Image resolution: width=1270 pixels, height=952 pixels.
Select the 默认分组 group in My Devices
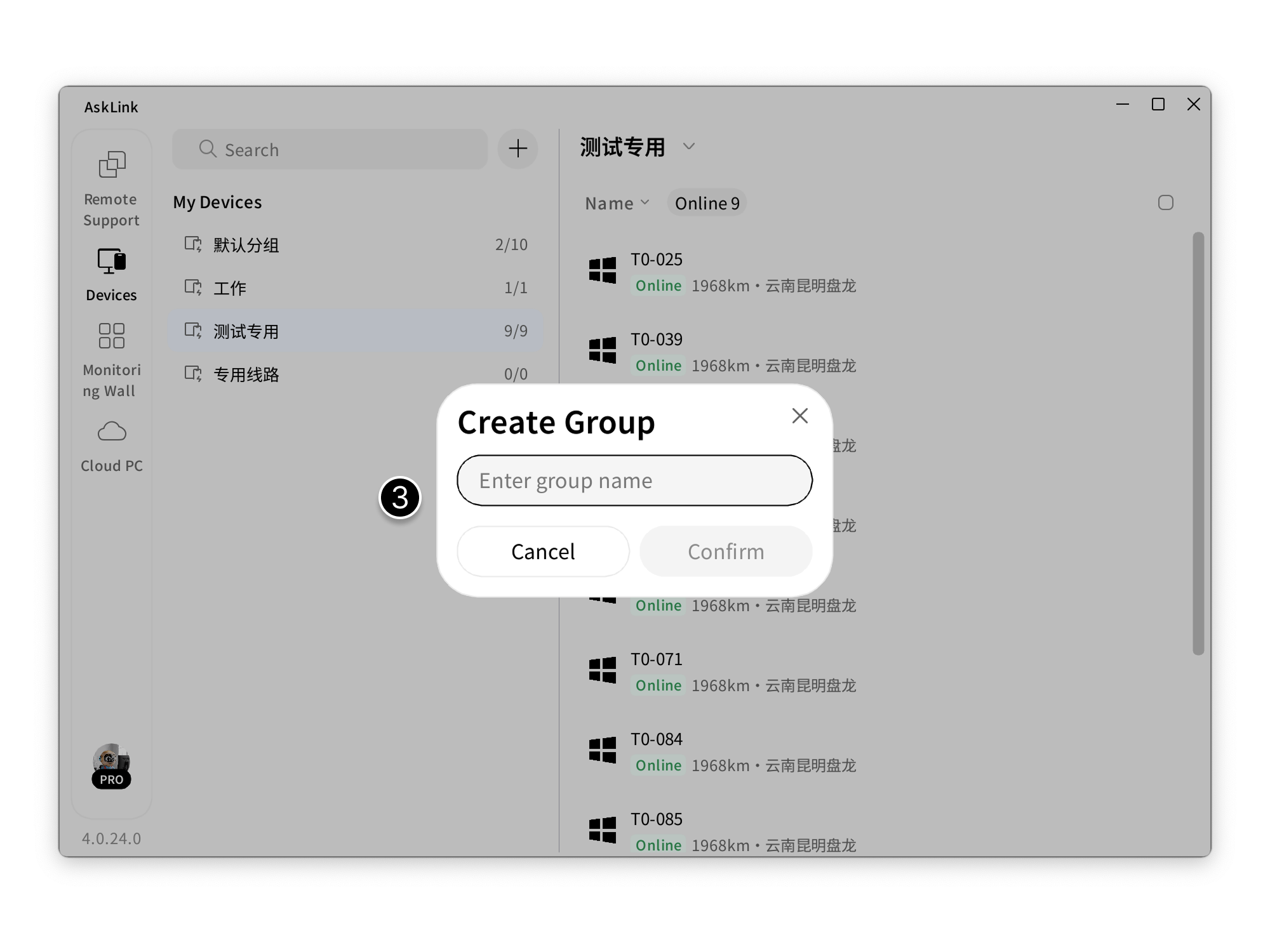pyautogui.click(x=246, y=245)
